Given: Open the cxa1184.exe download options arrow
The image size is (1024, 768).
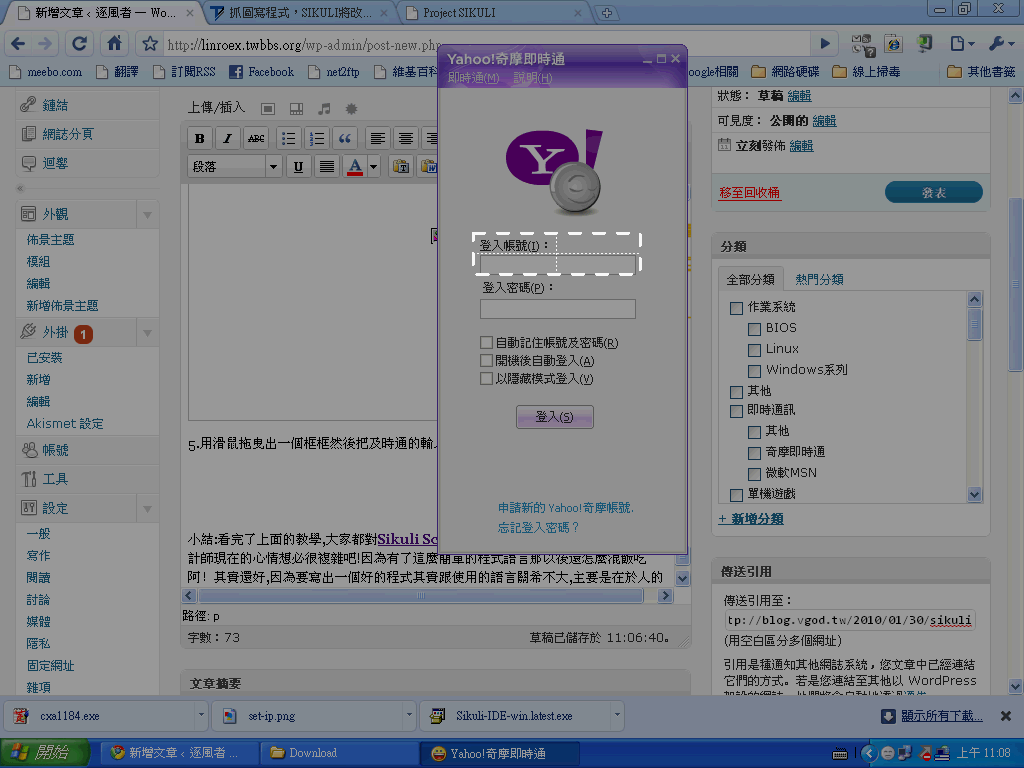Looking at the screenshot, I should click(x=201, y=715).
